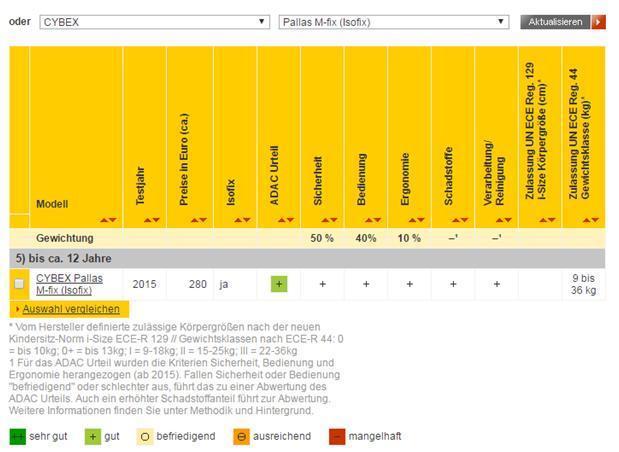Click the Auswahl vergleichen link
The image size is (619, 452).
[x=71, y=309]
